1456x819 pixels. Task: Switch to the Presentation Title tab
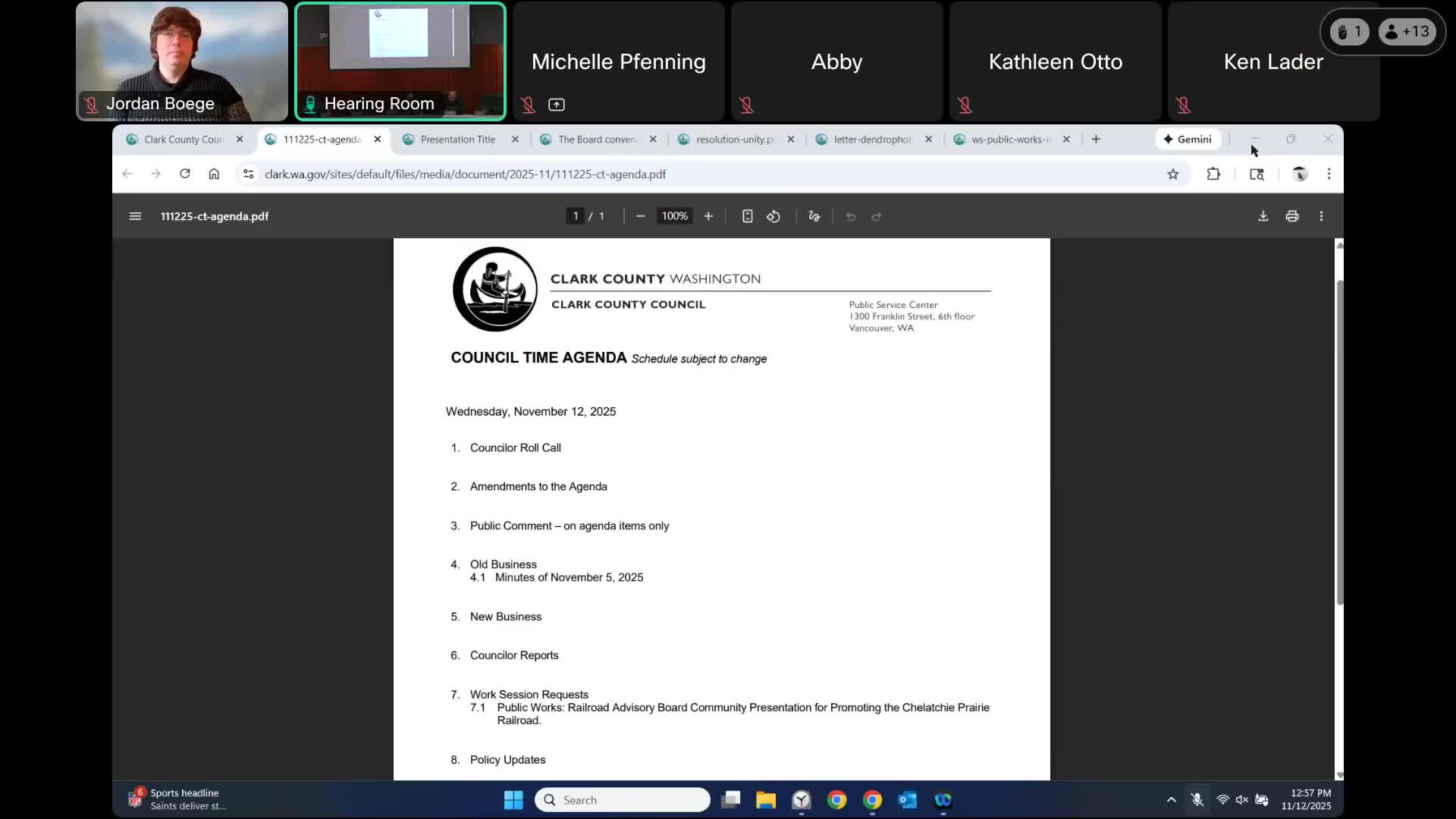click(457, 140)
